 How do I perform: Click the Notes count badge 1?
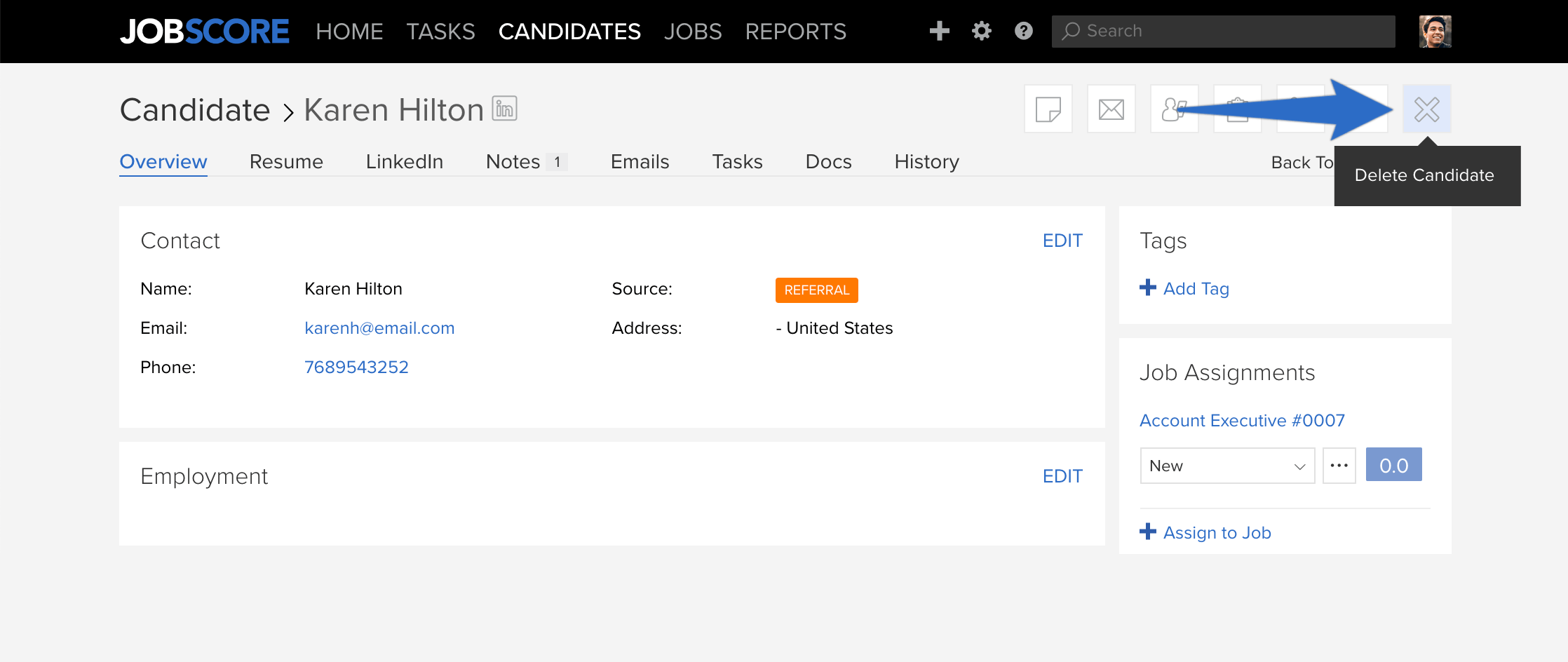(x=557, y=162)
